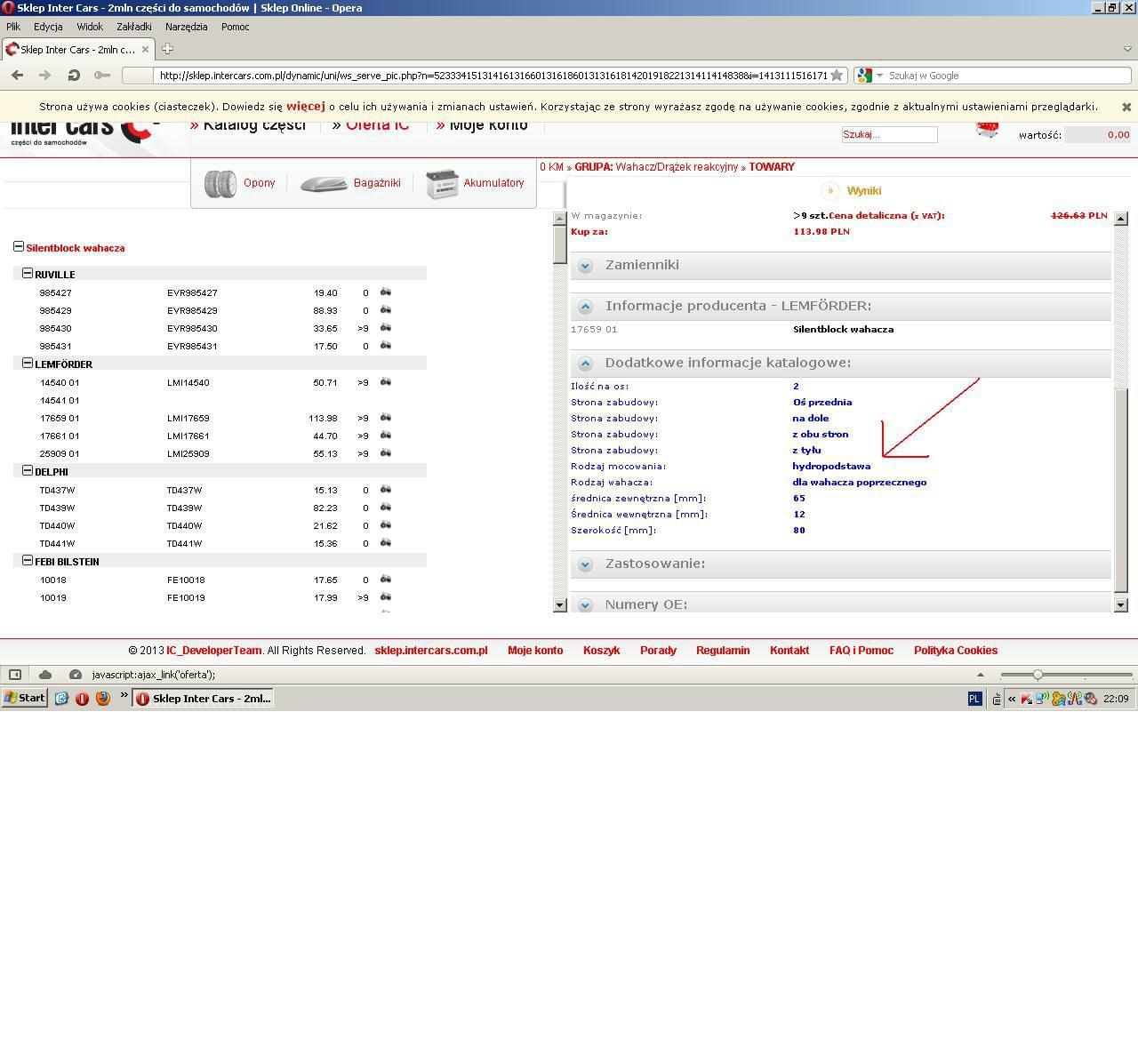This screenshot has width=1138, height=1064.
Task: Click the Wyniki results button
Action: pos(852,190)
